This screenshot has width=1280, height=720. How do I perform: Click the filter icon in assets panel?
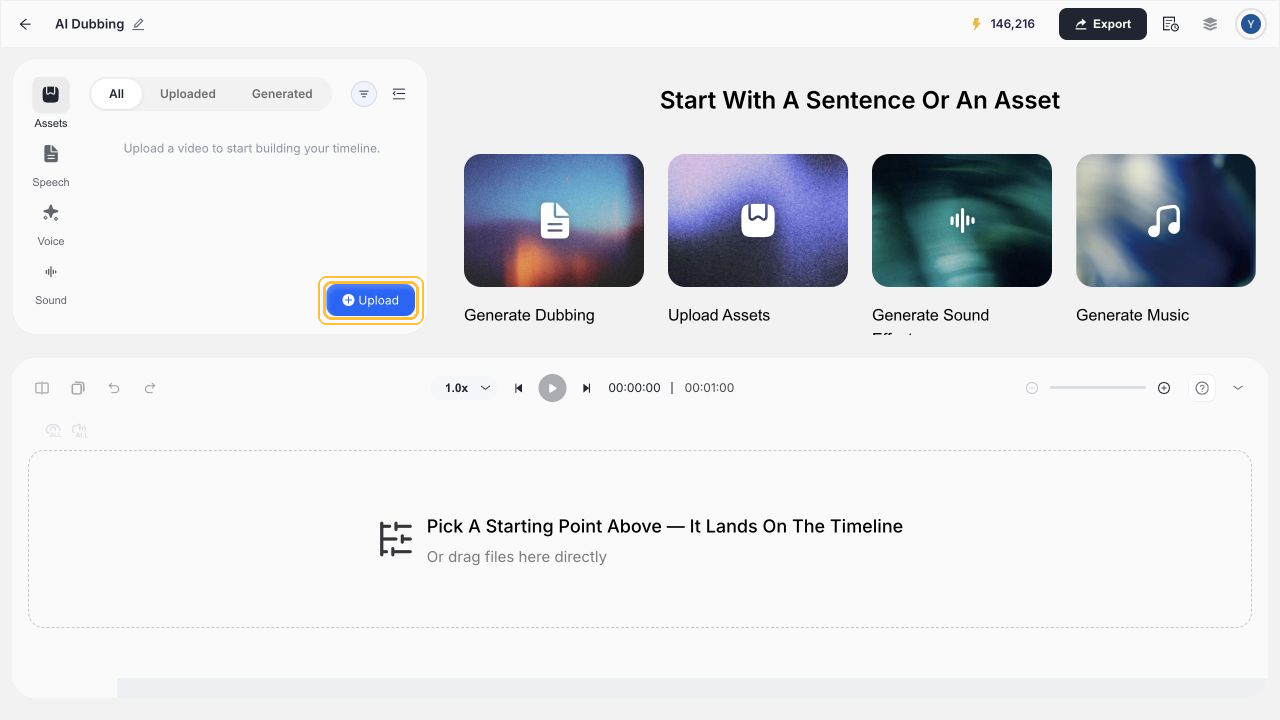click(x=364, y=94)
